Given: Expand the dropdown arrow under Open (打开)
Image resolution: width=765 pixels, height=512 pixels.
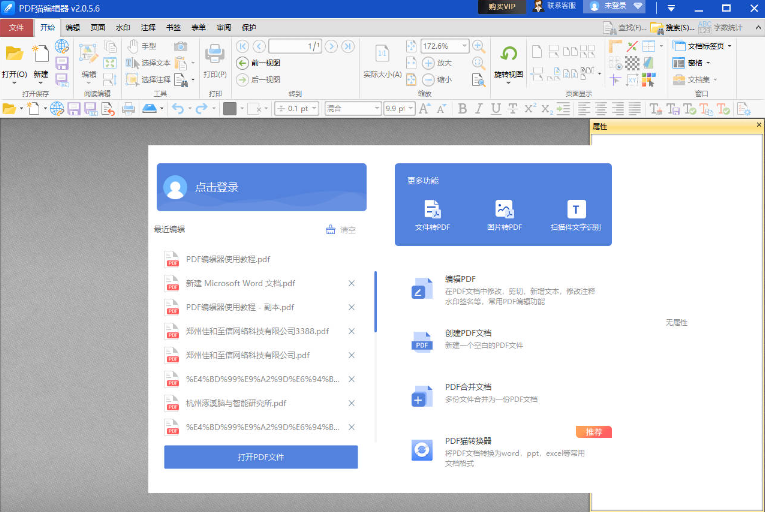Looking at the screenshot, I should pos(14,83).
